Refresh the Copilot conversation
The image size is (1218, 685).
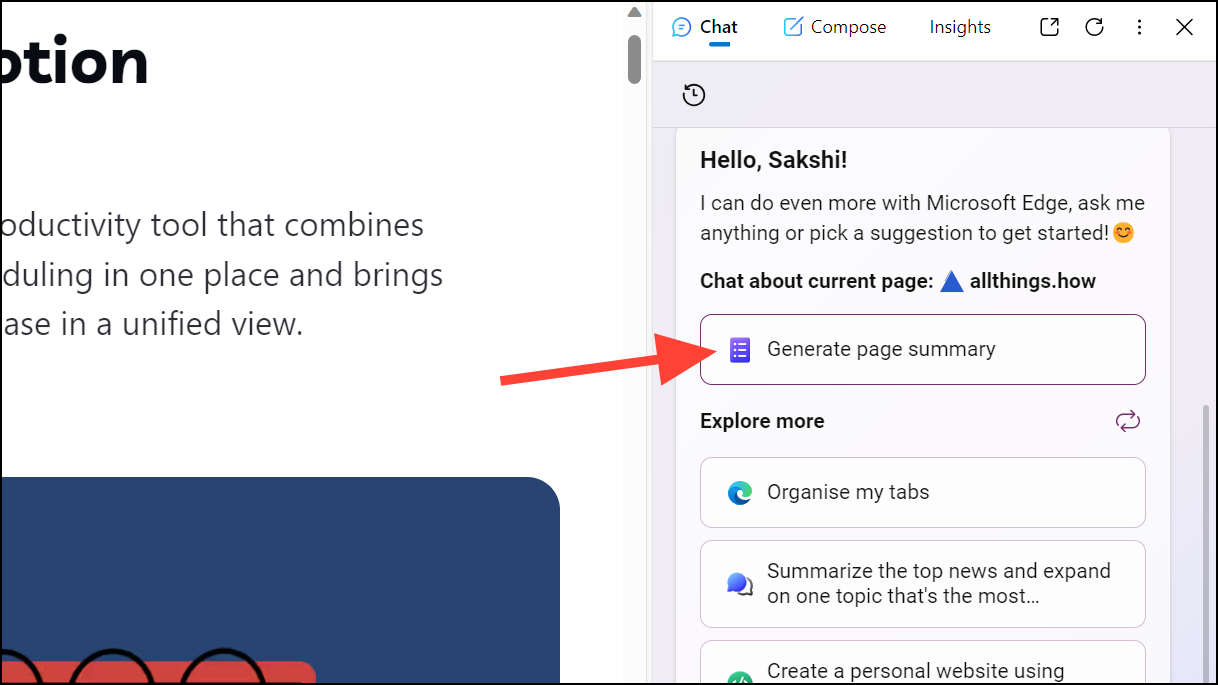coord(1094,27)
